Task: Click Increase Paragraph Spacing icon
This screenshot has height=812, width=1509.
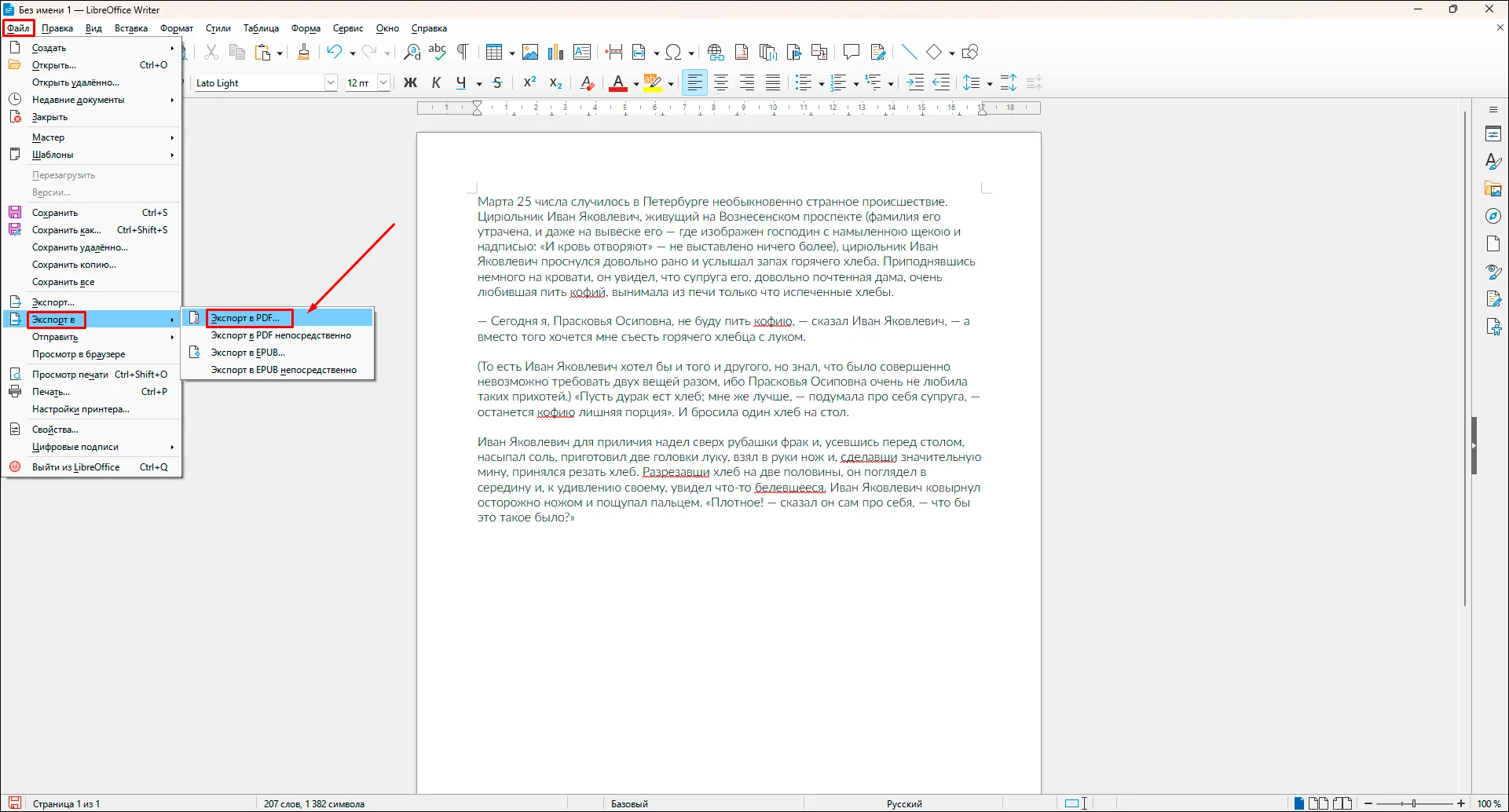Action: (1009, 82)
